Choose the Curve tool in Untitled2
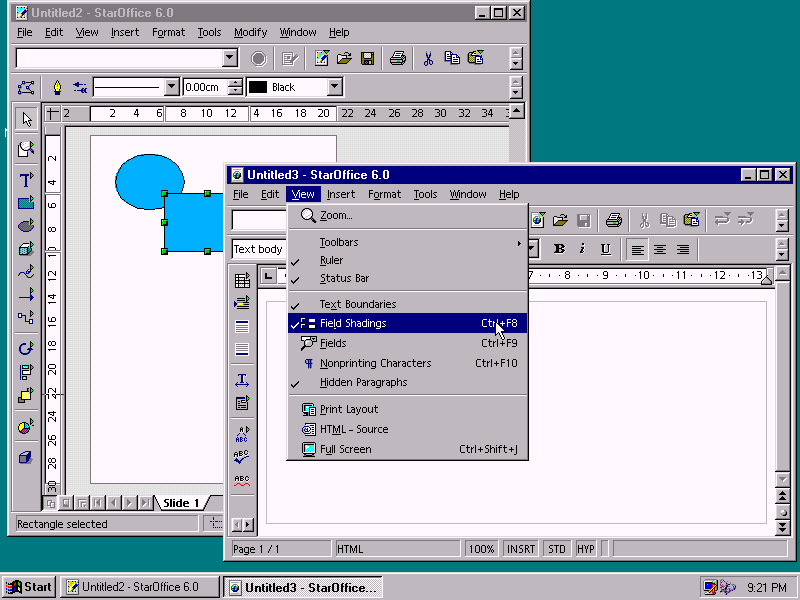This screenshot has width=800, height=600. pos(26,272)
